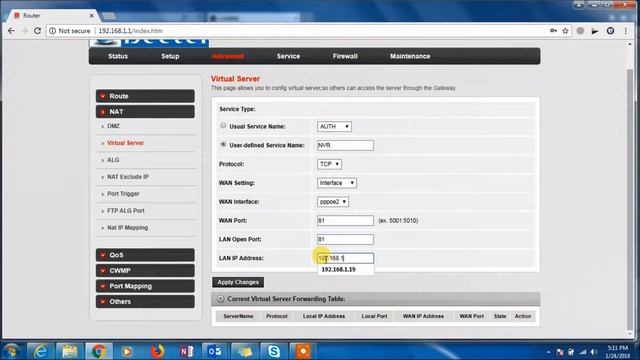
Task: Open the AUTH service name dropdown
Action: point(334,127)
